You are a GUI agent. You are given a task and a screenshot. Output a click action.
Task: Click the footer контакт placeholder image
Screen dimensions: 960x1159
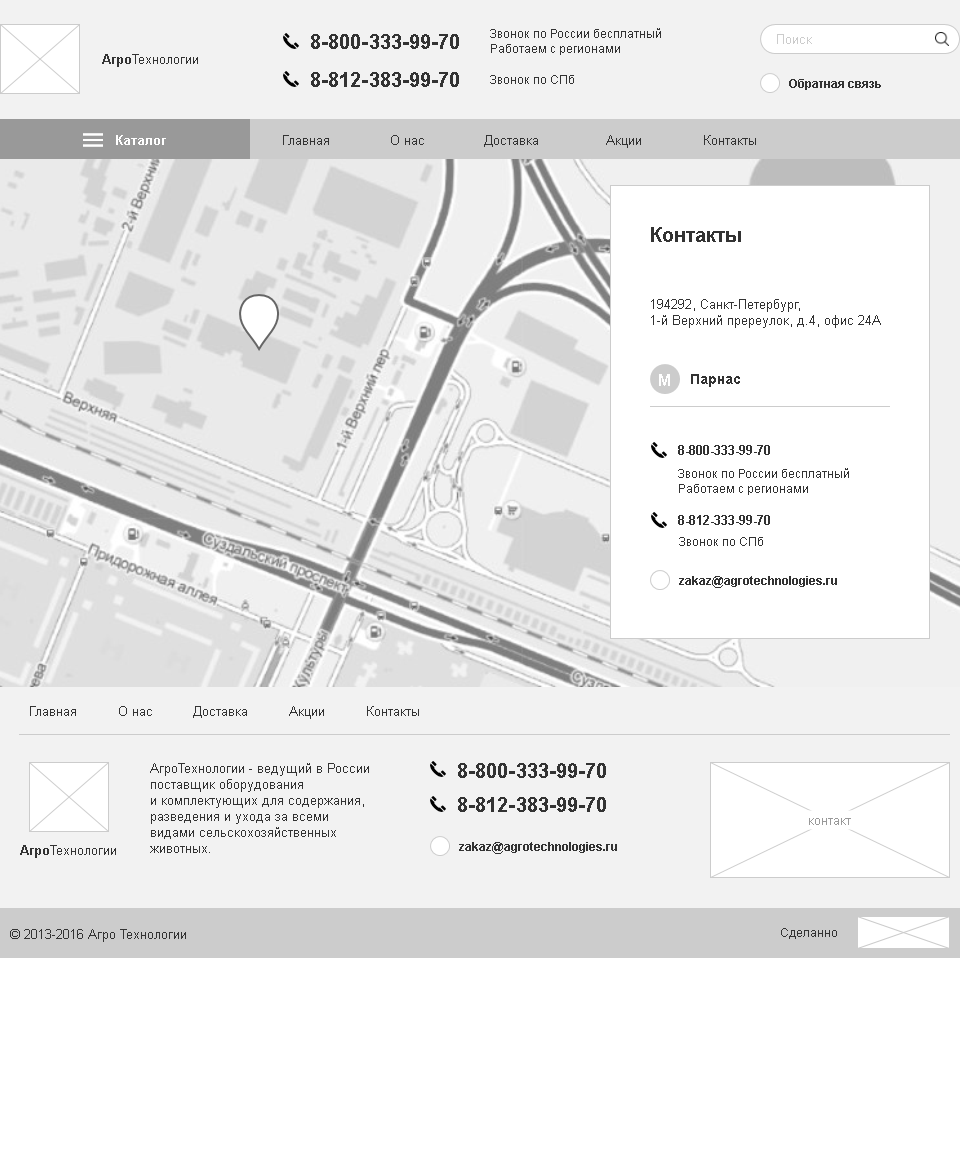tap(829, 820)
